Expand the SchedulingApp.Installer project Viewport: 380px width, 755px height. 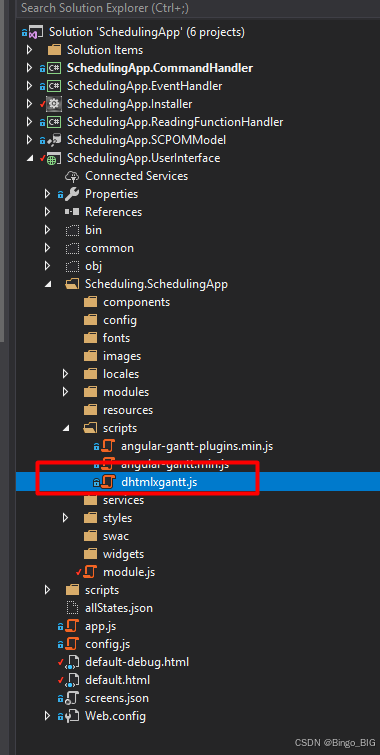(x=30, y=104)
